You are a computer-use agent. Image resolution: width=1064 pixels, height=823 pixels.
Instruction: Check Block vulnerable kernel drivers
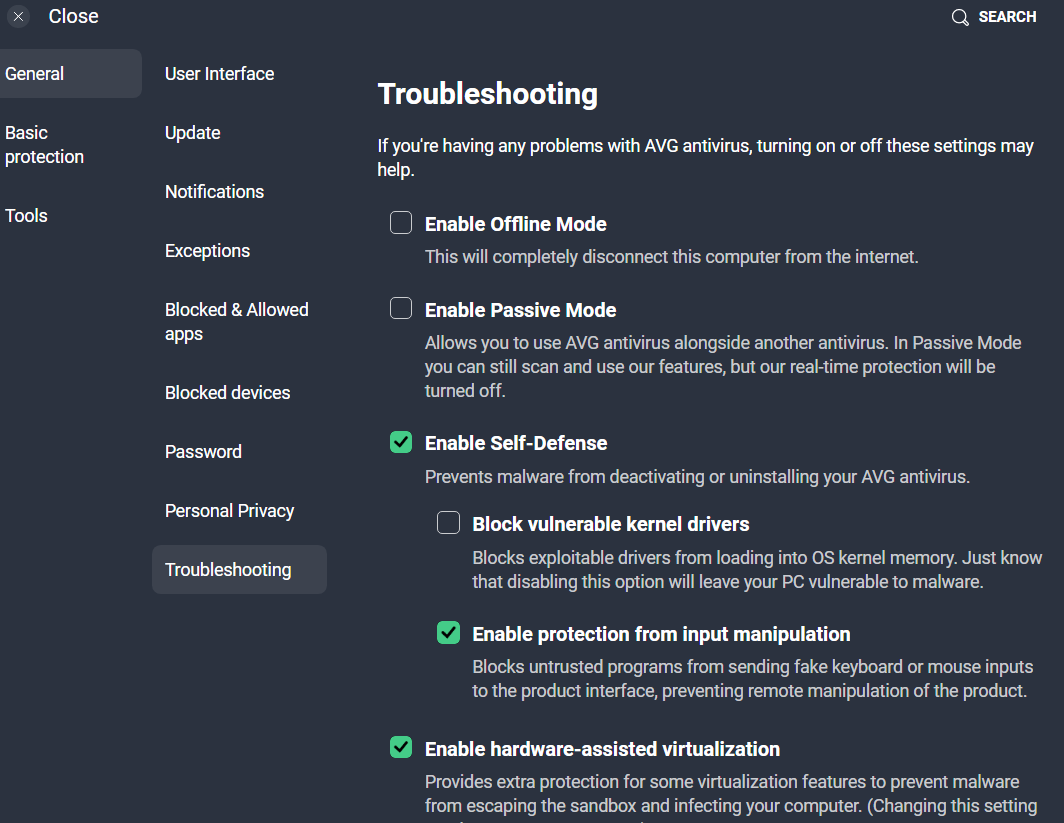(448, 523)
